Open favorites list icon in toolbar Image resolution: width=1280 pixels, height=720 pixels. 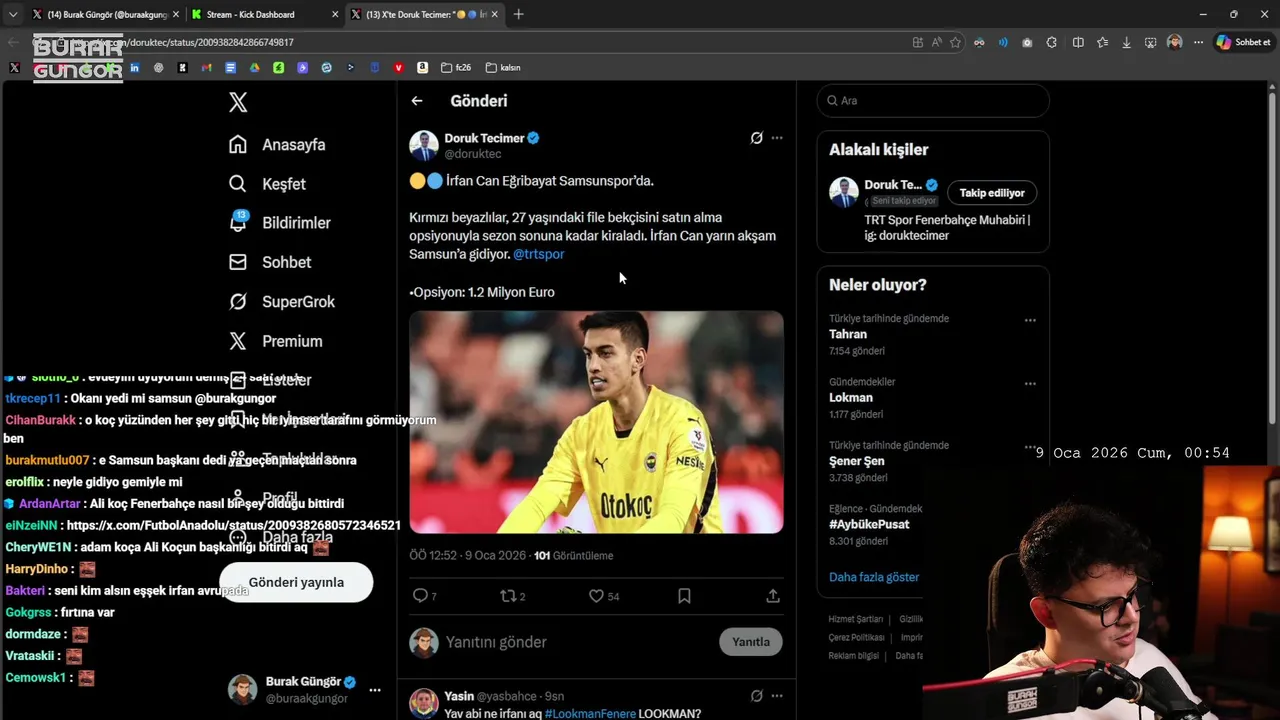click(1102, 42)
